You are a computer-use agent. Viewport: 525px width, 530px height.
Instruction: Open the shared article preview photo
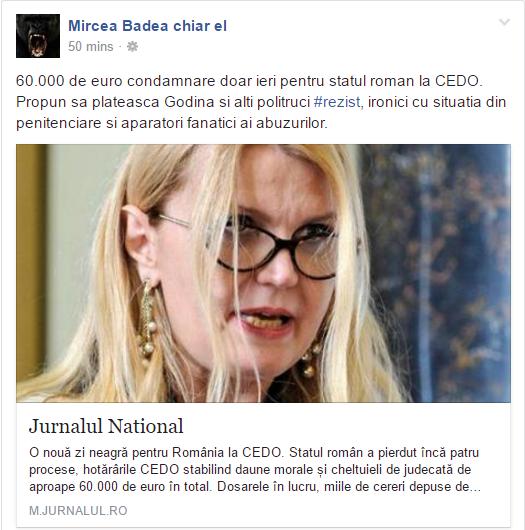click(x=263, y=273)
